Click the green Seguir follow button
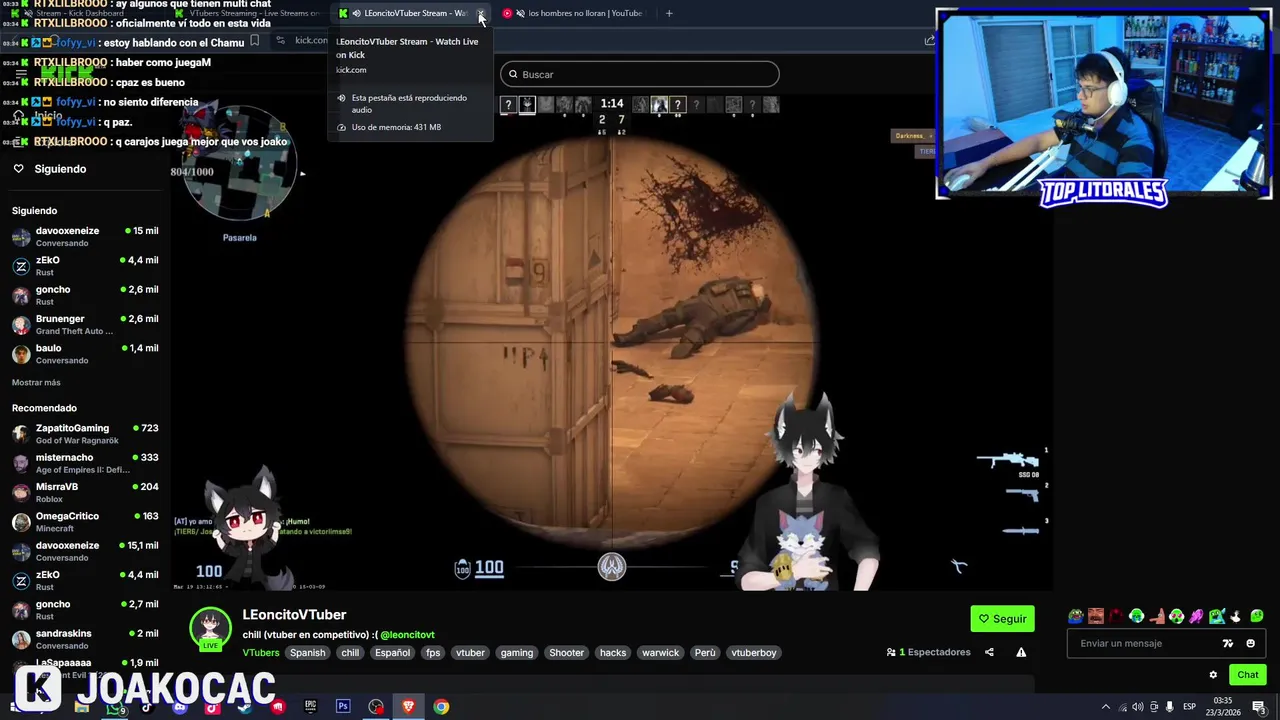The width and height of the screenshot is (1280, 720). click(x=1002, y=619)
